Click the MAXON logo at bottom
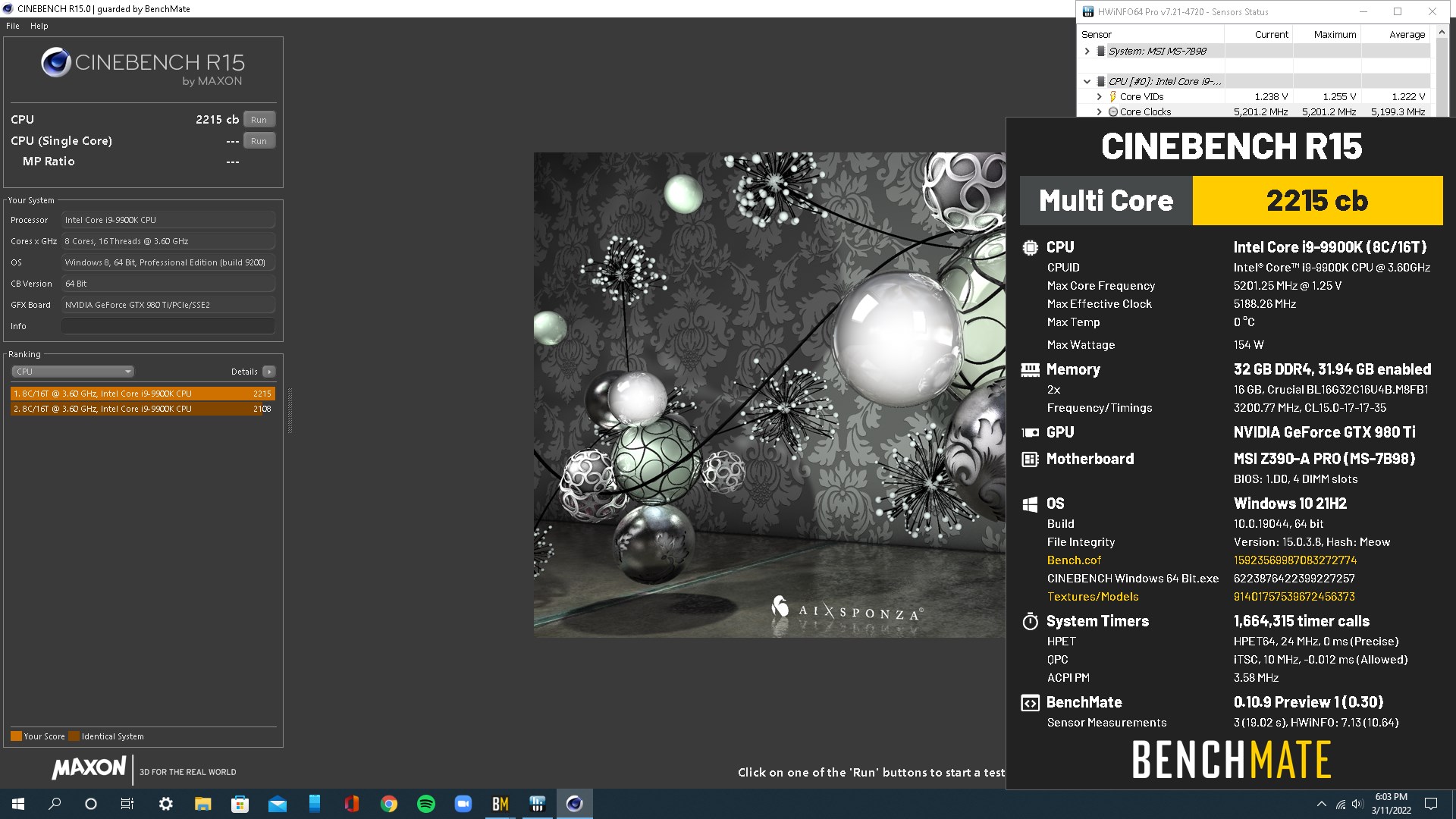This screenshot has height=819, width=1456. click(89, 767)
